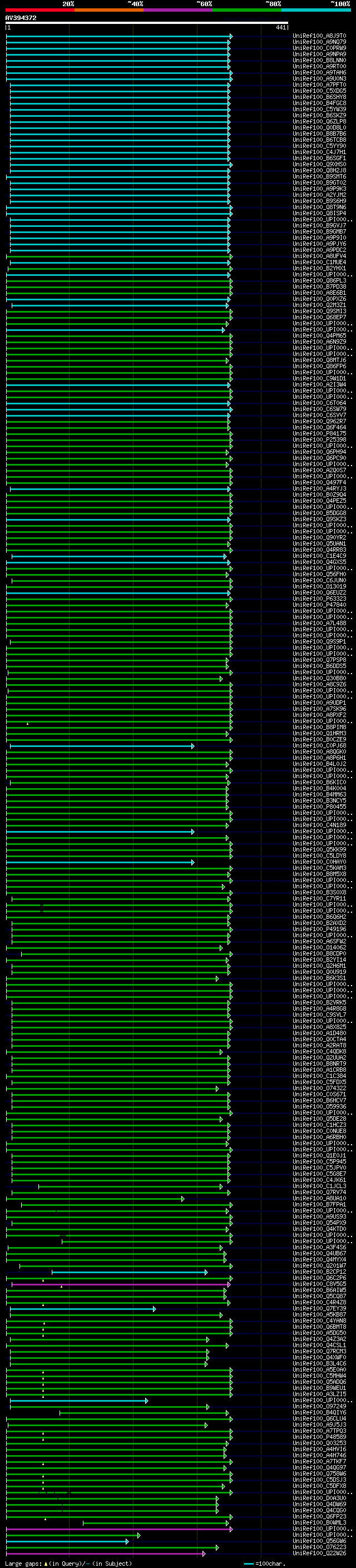Open hit UniRef100_O97249
Viewport: 356px width, 1568px height.
[319, 1406]
